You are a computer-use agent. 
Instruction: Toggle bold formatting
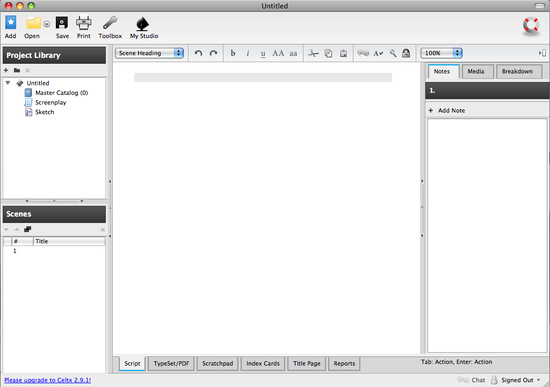[233, 53]
